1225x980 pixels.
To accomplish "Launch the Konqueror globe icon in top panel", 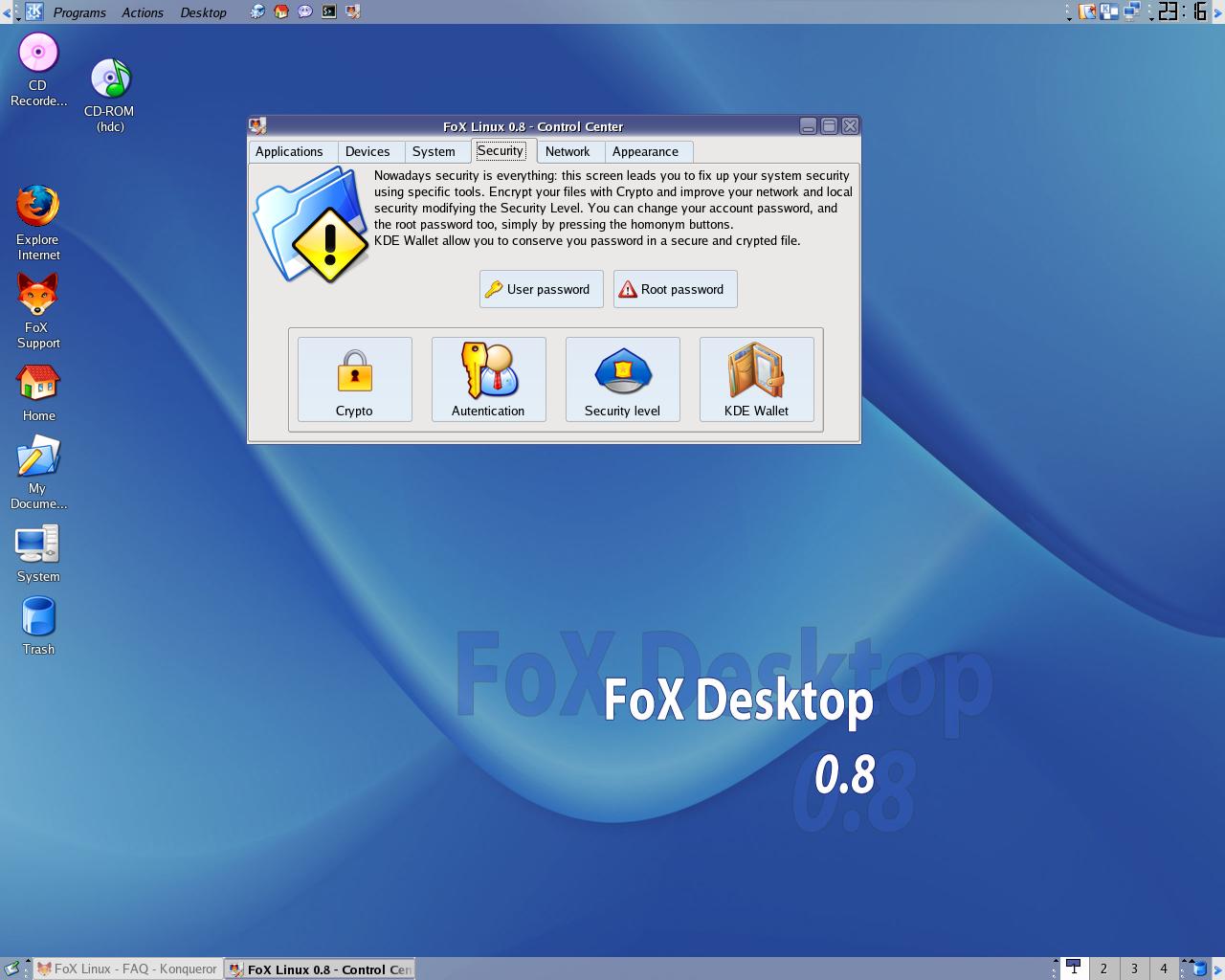I will [257, 11].
